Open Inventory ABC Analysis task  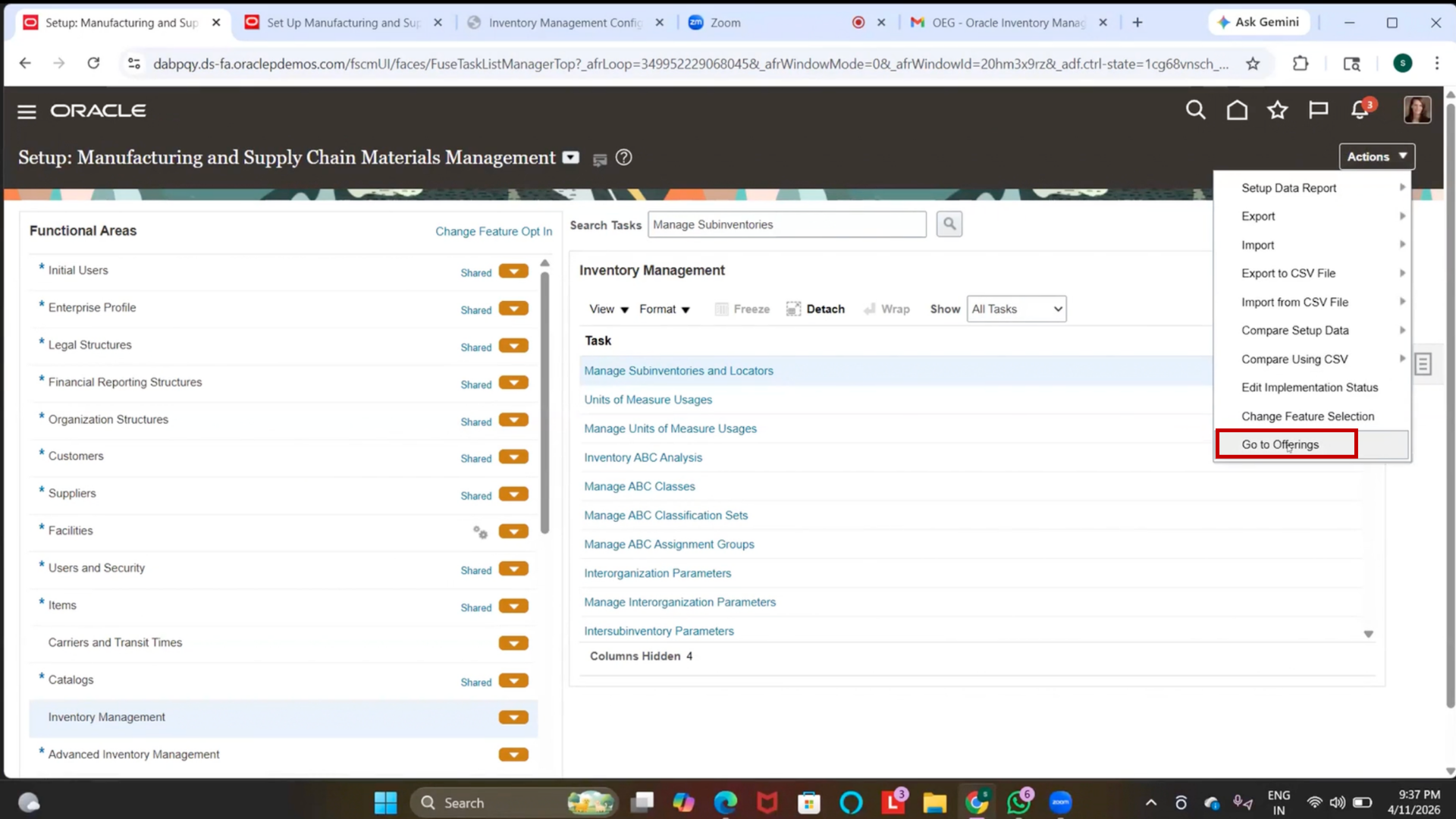click(x=643, y=457)
